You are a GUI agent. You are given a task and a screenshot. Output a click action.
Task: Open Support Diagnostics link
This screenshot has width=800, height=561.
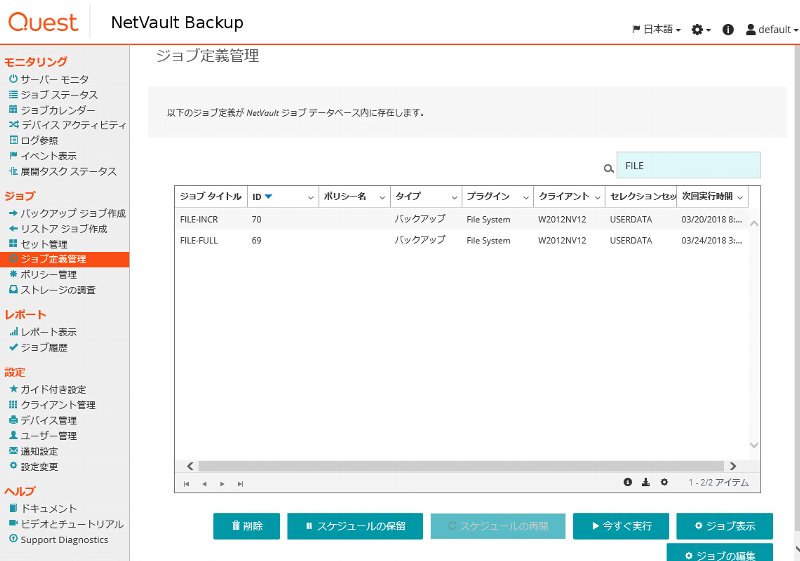[x=59, y=539]
